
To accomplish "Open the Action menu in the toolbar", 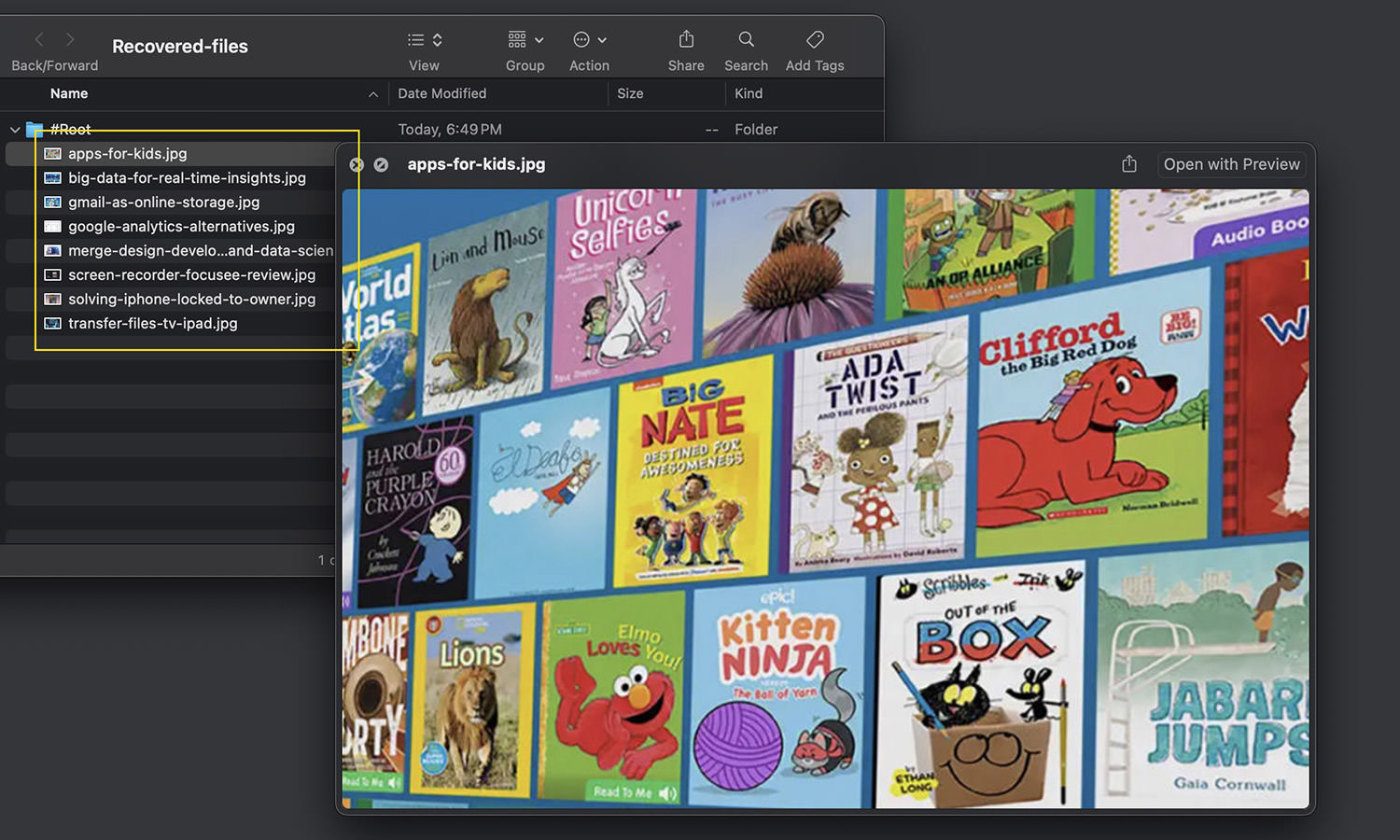I will point(590,39).
